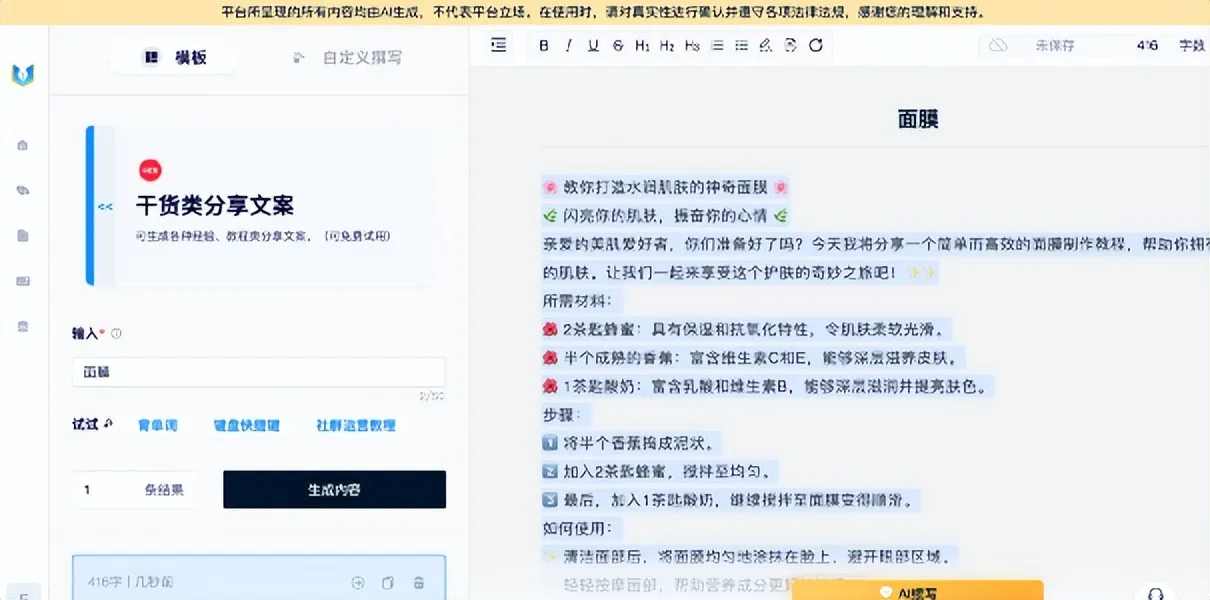Apply underline formatting (U)
Screen dimensions: 1210x600
pyautogui.click(x=593, y=45)
